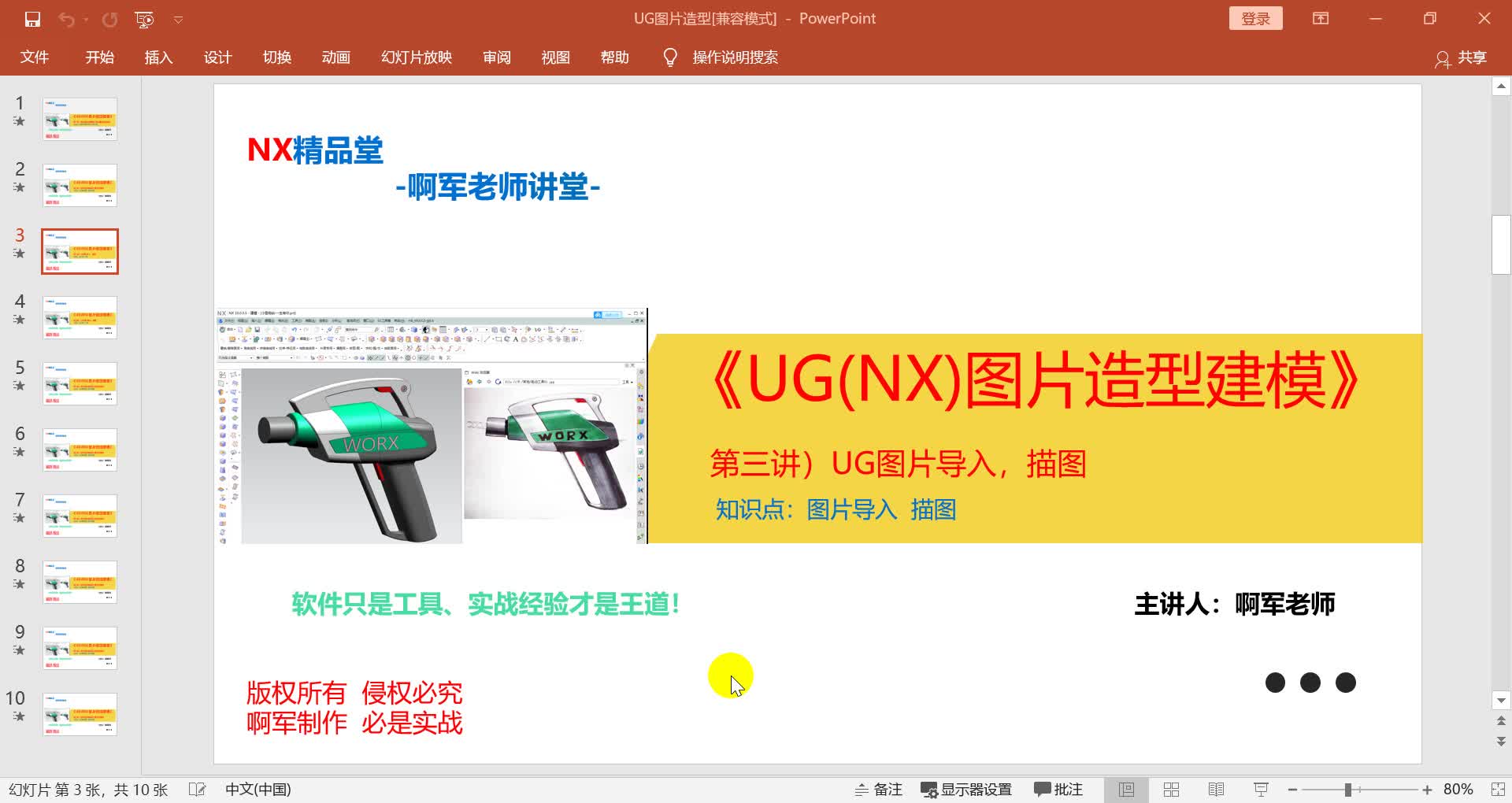Viewport: 1512px width, 803px height.
Task: Click the Redo/Repeat icon
Action: pos(109,19)
